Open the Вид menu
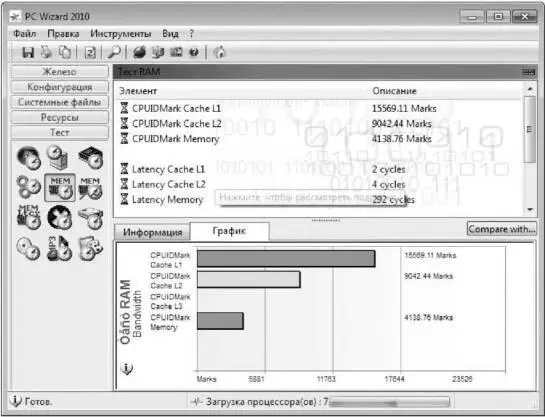Screen dimensions: 545x417 coord(170,34)
